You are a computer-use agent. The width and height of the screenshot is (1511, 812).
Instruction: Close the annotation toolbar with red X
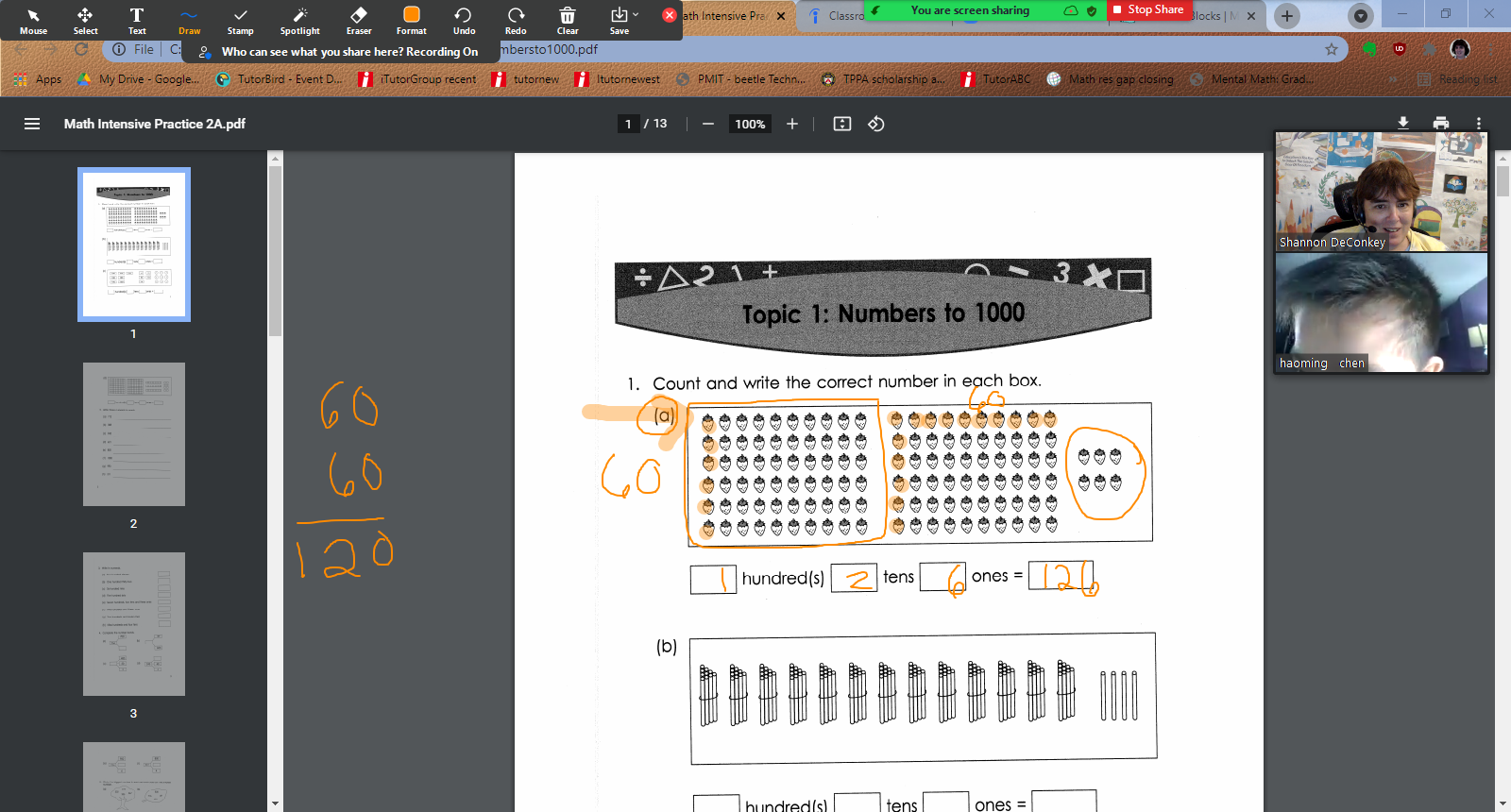669,15
